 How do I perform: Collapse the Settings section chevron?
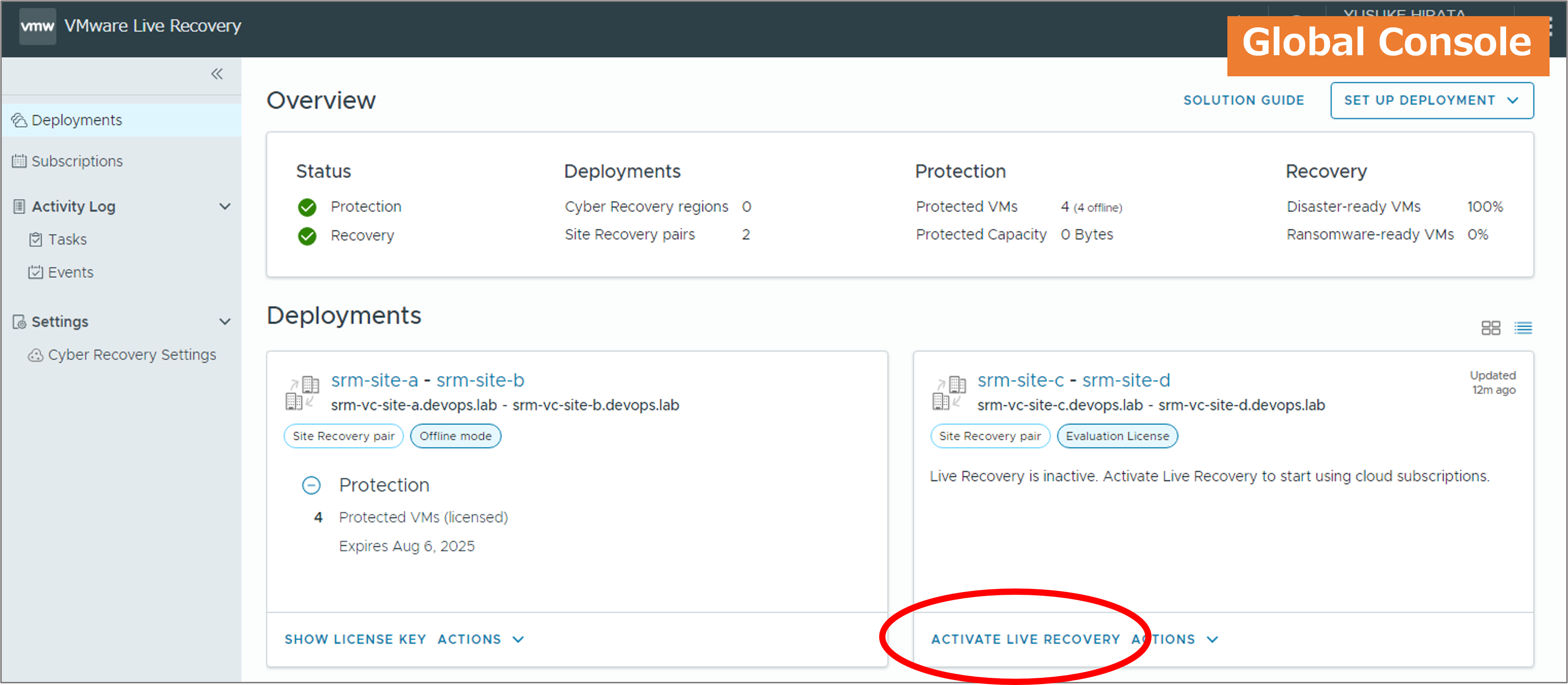(x=225, y=322)
